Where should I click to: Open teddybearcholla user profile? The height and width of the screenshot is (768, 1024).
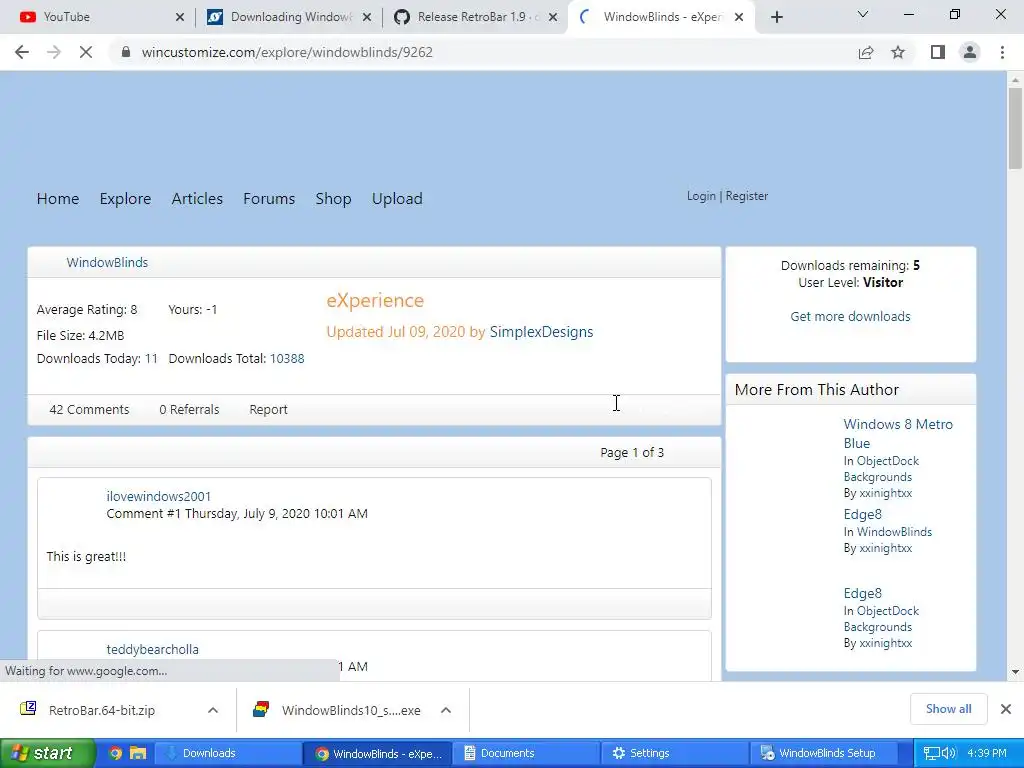click(x=152, y=649)
